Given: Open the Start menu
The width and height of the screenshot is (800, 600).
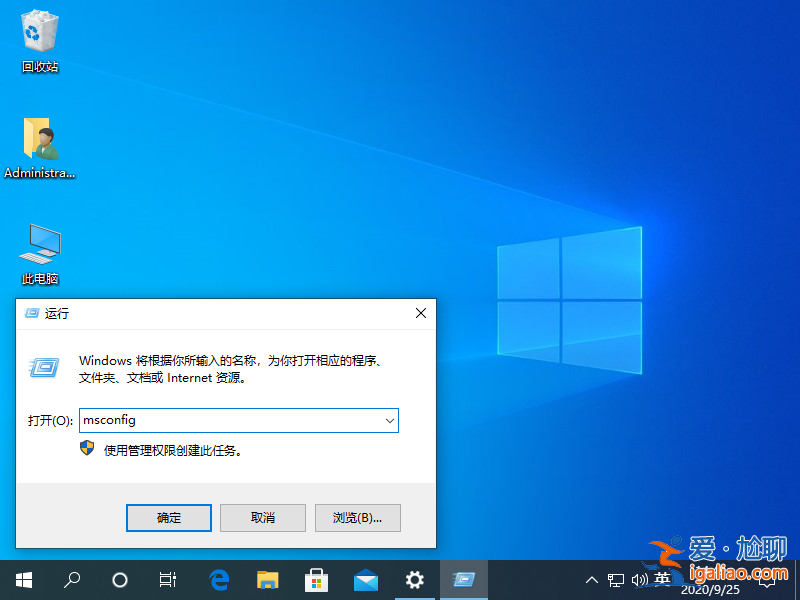Looking at the screenshot, I should [x=23, y=579].
